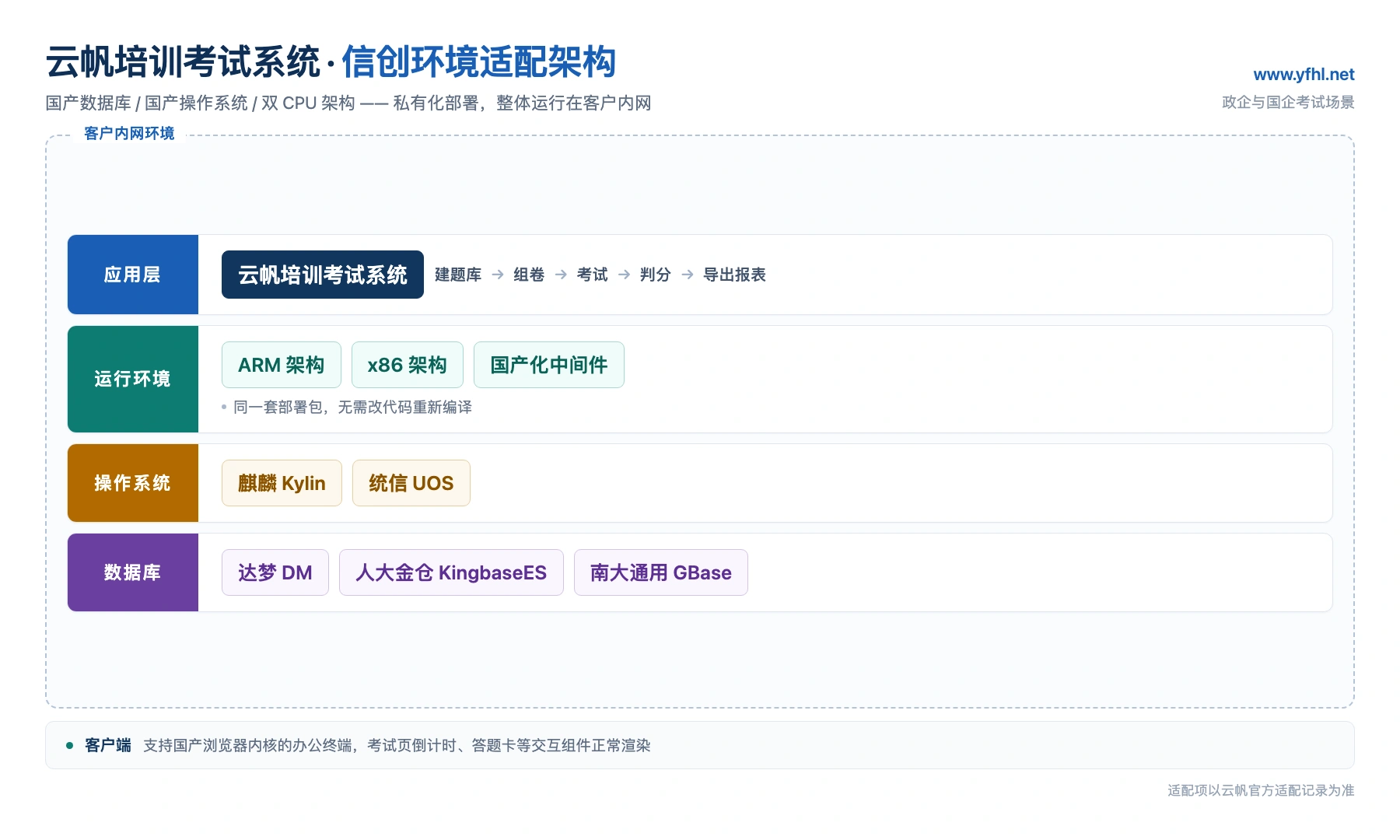Viewport: 1400px width, 840px height.
Task: Click the 组卷 workflow step
Action: [x=529, y=275]
